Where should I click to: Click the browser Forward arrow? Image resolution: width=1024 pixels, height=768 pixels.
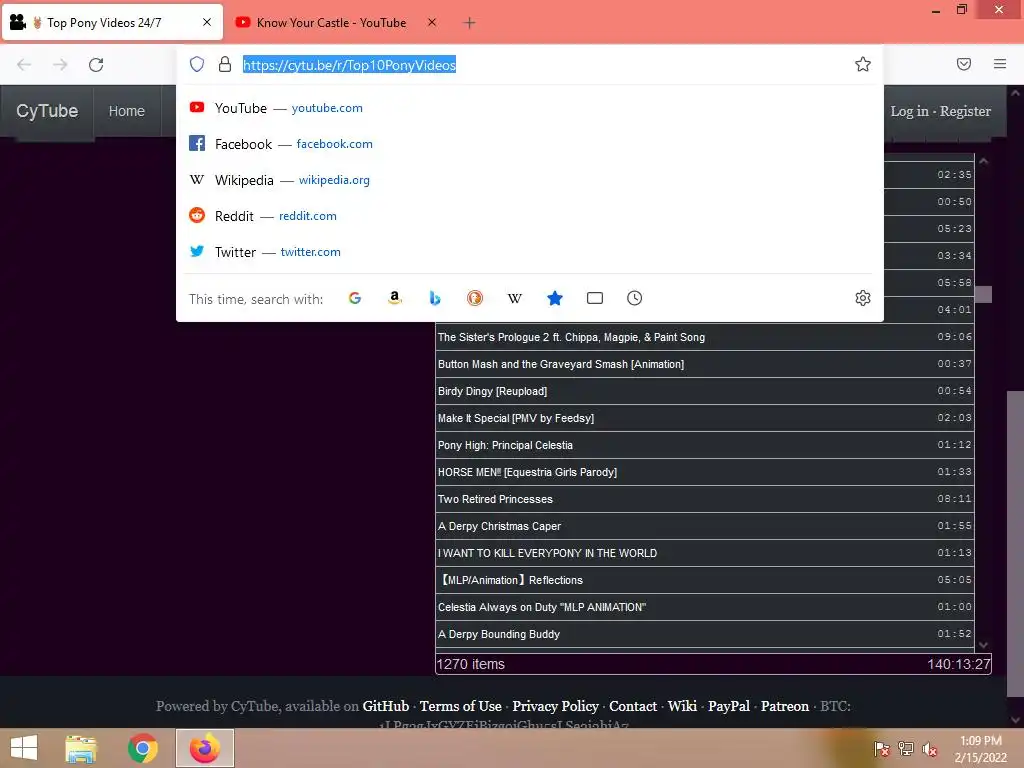(60, 64)
